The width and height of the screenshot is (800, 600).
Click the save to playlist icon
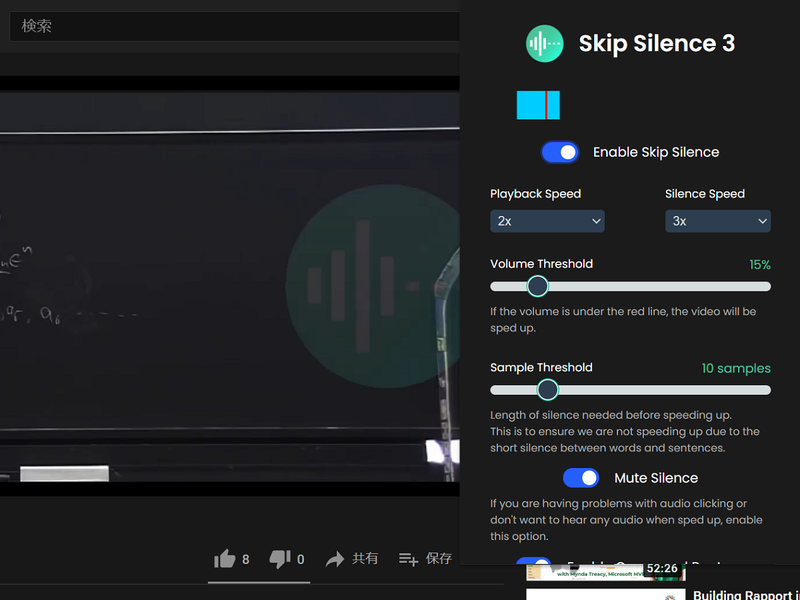(408, 560)
